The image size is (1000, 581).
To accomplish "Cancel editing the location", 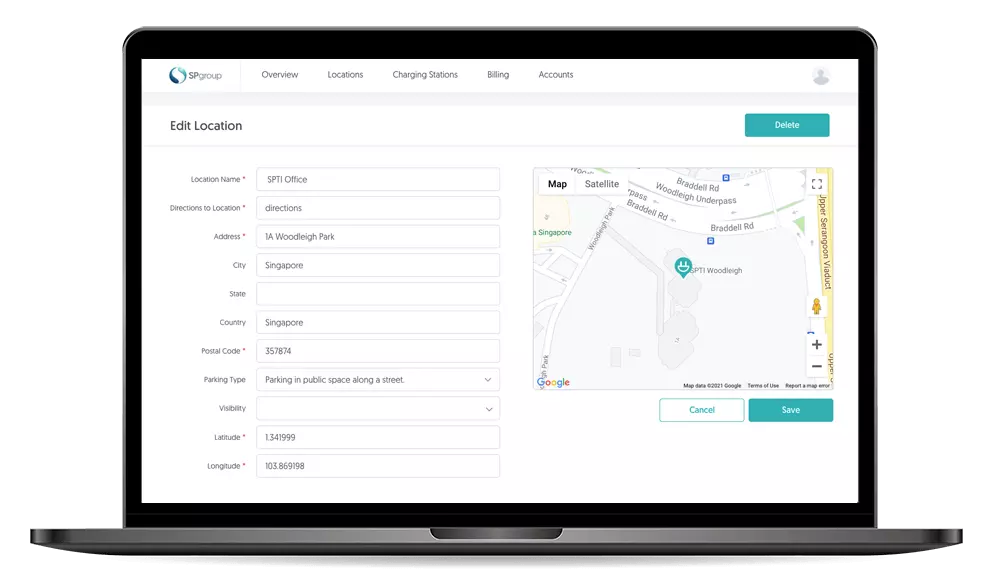I will [702, 410].
